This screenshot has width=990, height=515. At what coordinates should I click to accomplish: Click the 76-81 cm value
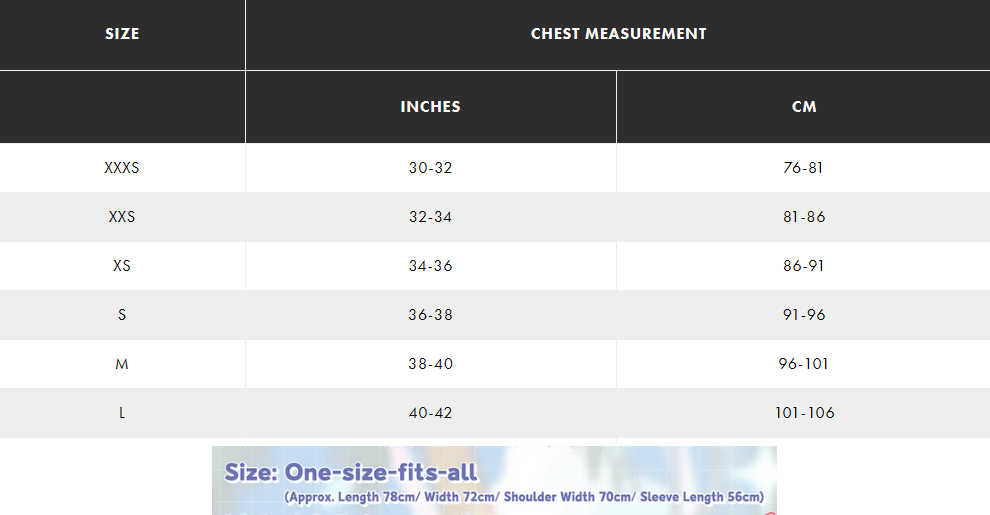click(x=803, y=168)
